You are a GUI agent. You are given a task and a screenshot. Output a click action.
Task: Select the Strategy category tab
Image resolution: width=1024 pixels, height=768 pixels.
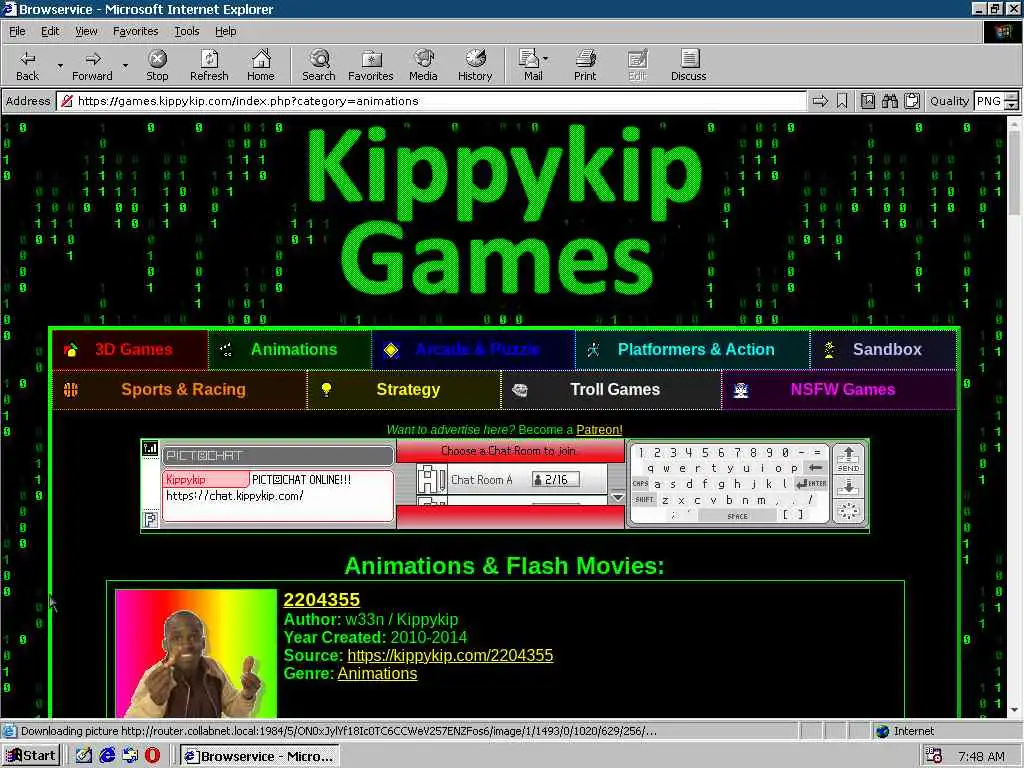pyautogui.click(x=404, y=390)
